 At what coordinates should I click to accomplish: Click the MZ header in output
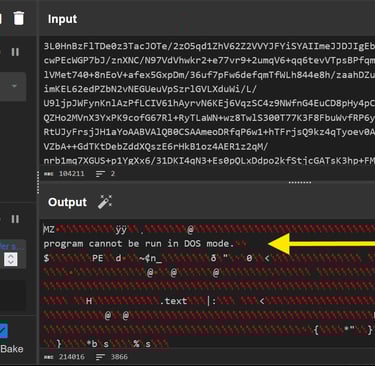49,229
